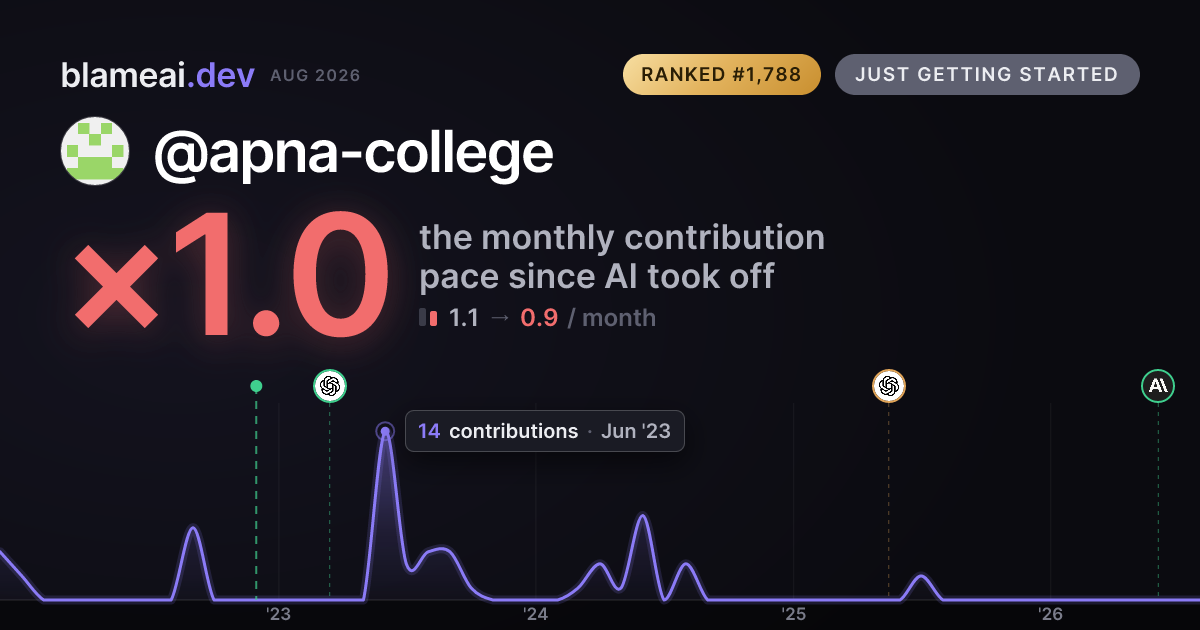Click the Anthropic logo marker
The image size is (1200, 630).
click(x=1158, y=385)
